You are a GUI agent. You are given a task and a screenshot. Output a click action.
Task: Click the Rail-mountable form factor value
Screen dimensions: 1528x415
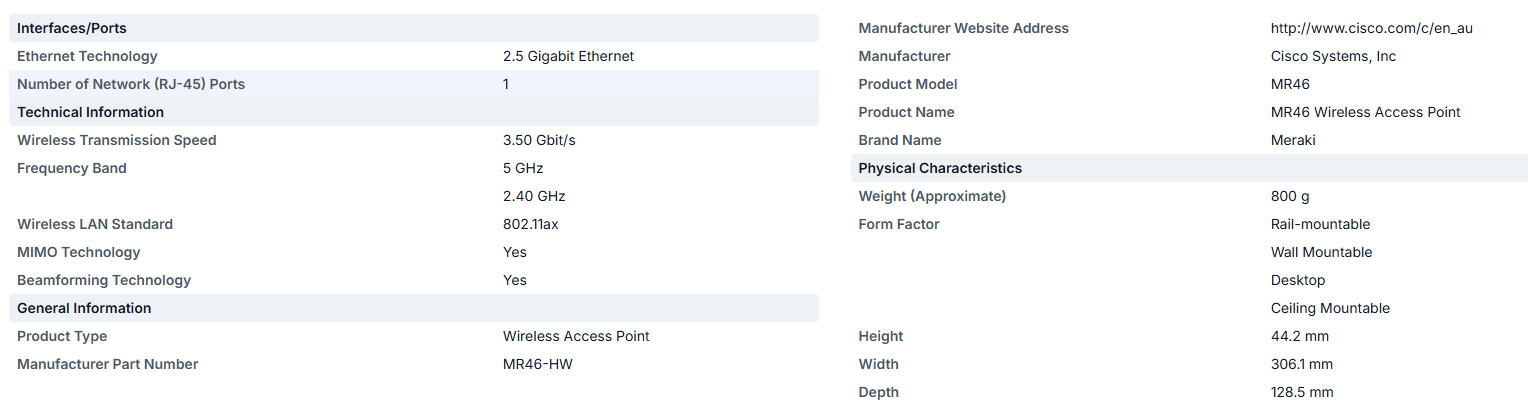[x=1320, y=224]
